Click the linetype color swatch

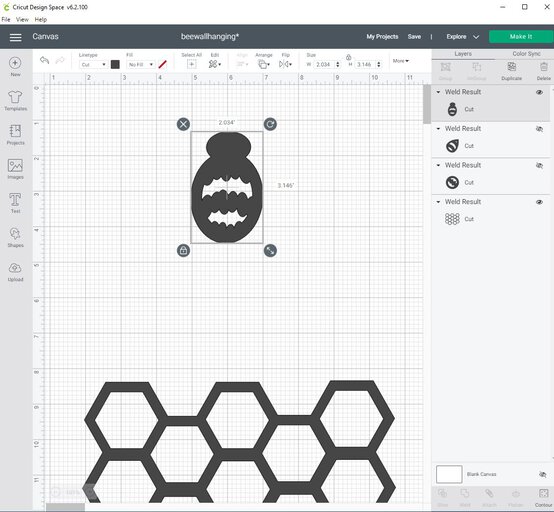115,64
